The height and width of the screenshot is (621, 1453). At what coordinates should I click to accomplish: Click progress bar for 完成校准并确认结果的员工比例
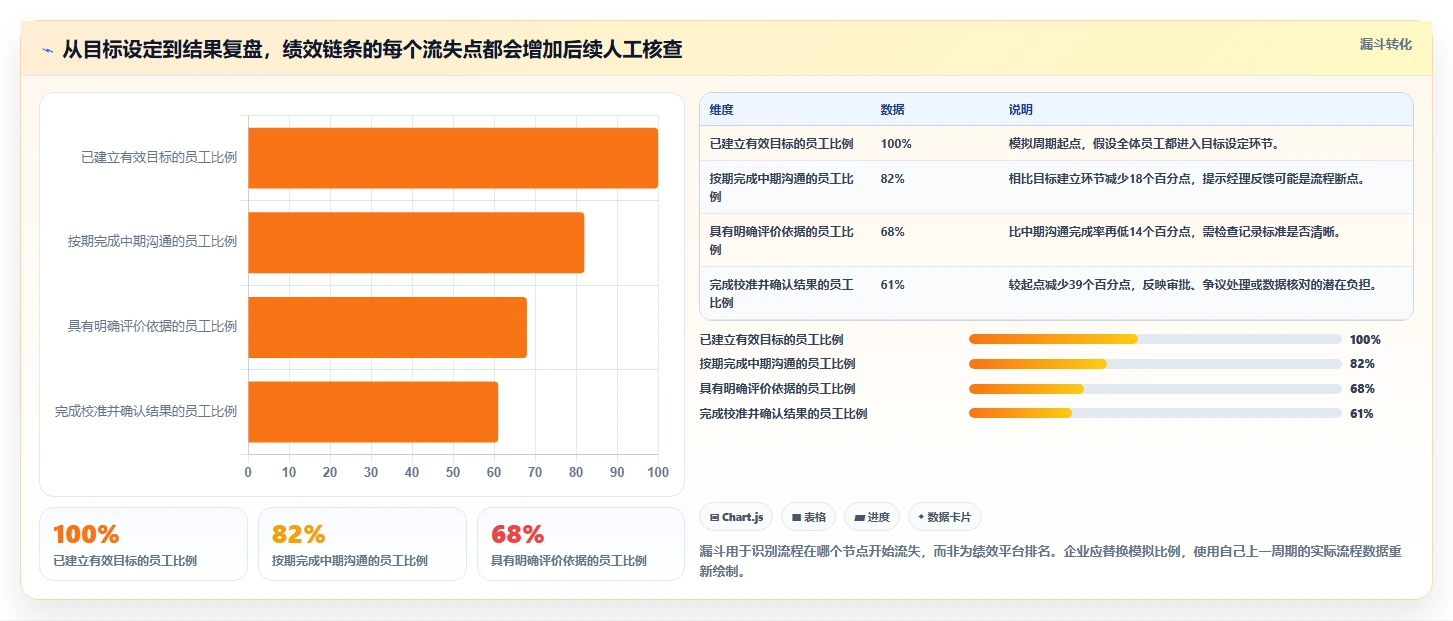(1155, 413)
